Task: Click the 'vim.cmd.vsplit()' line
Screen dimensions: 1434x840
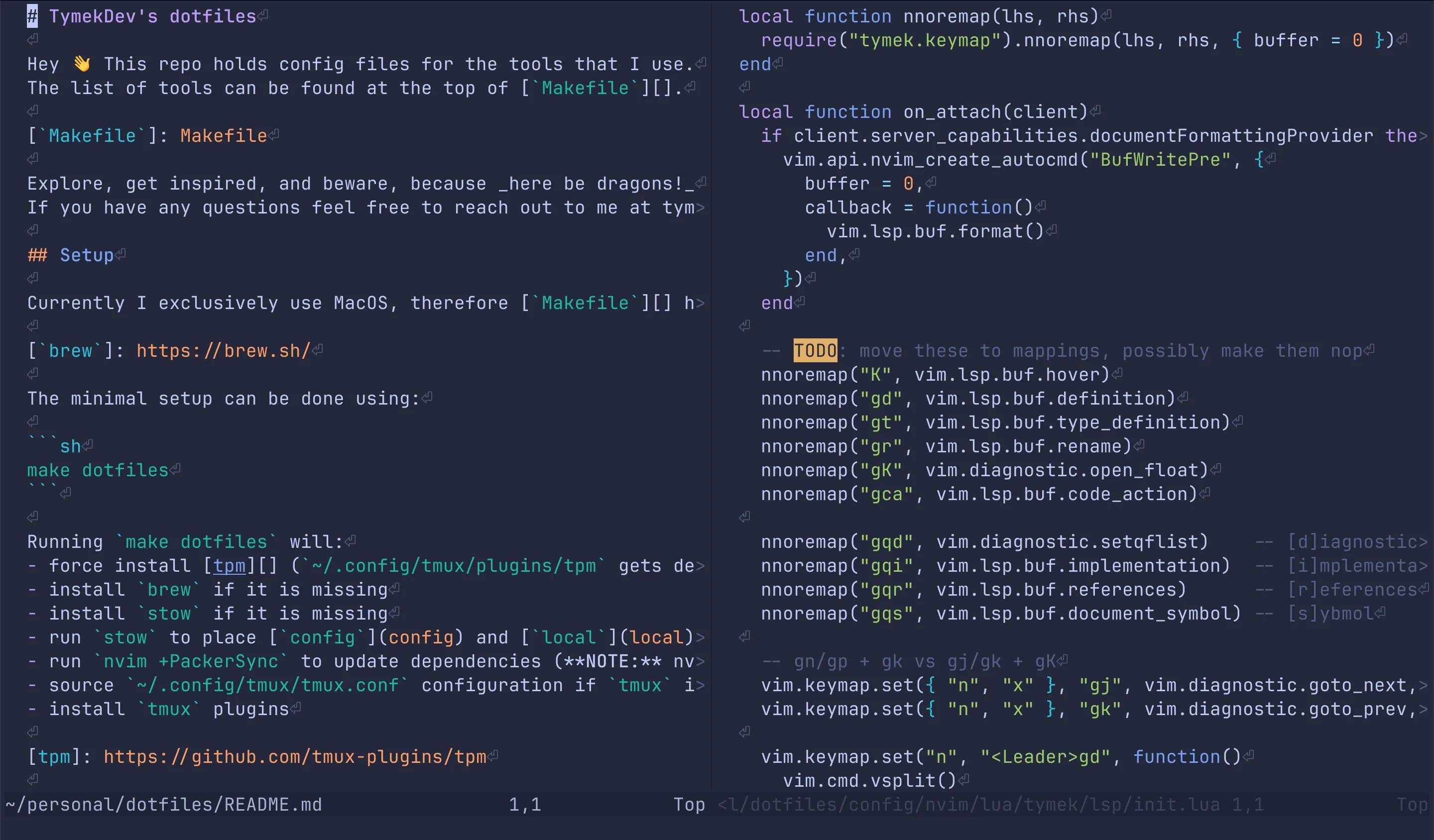Action: [870, 781]
